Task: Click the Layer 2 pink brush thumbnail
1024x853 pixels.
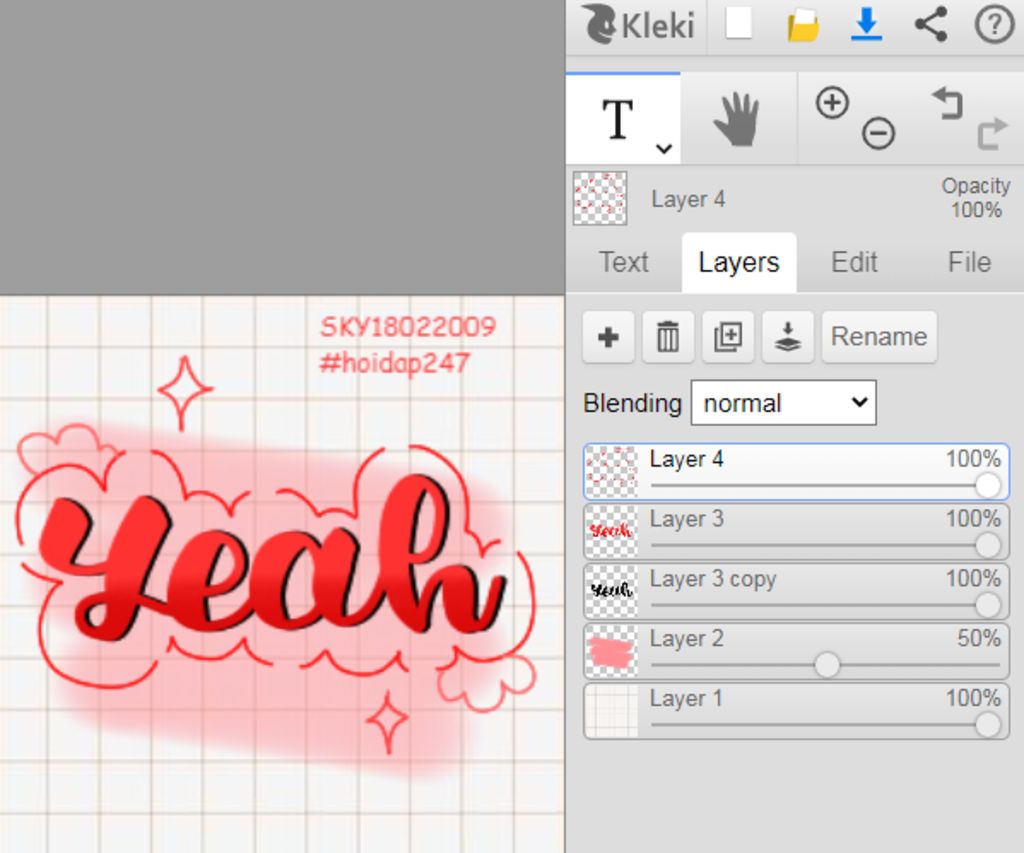Action: (611, 652)
